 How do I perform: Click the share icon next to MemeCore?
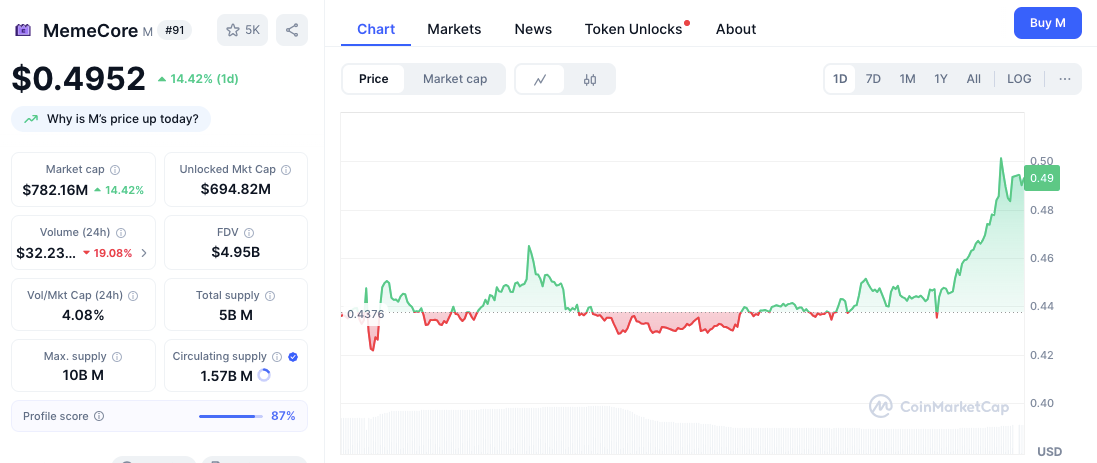pos(292,30)
